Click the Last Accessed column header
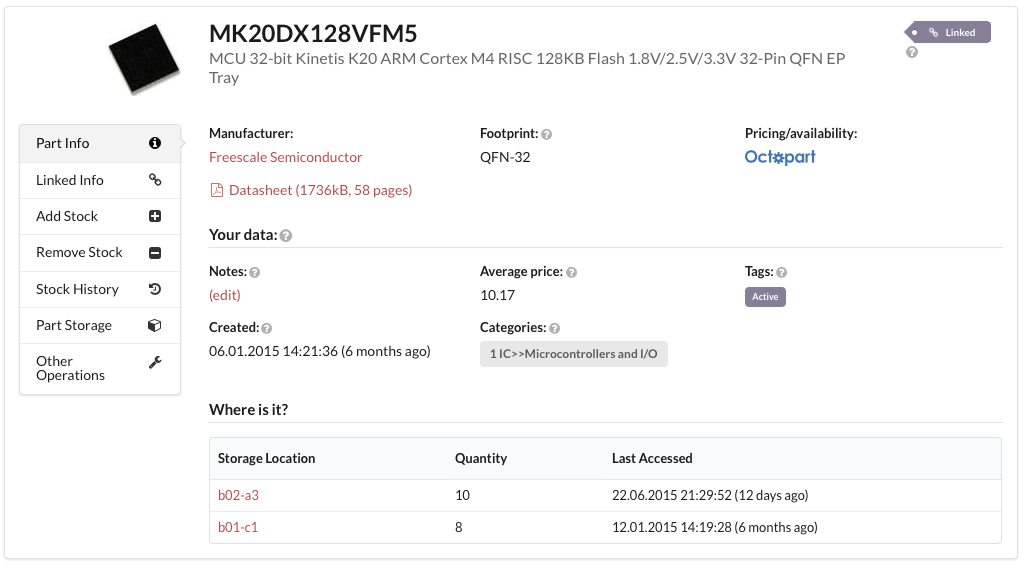The image size is (1034, 574). click(652, 458)
